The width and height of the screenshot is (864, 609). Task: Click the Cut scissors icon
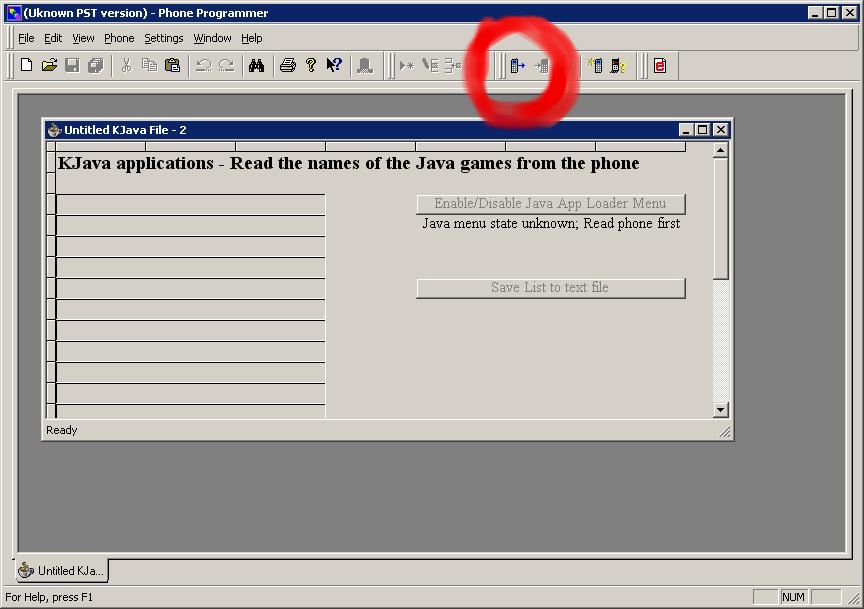[126, 66]
